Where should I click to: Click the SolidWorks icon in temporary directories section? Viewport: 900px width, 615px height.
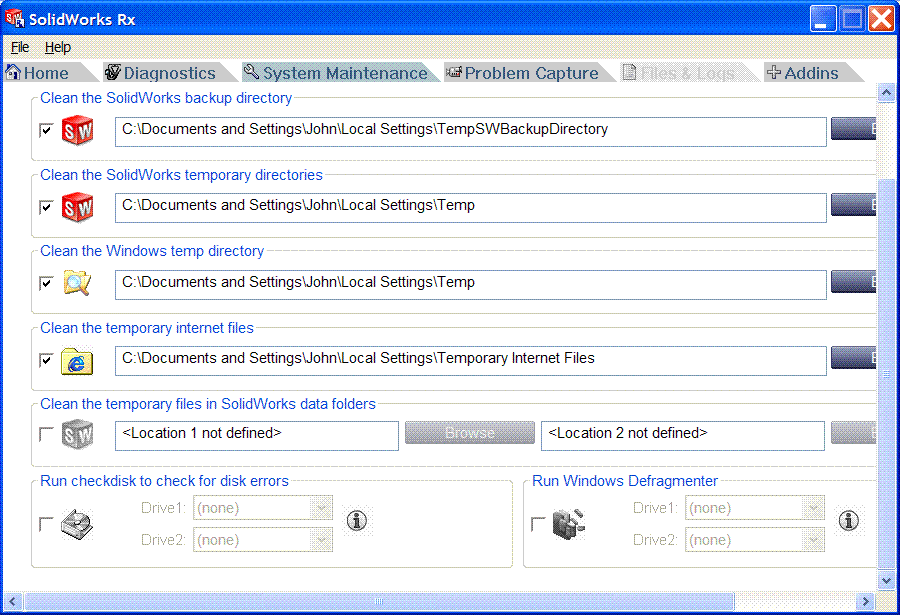[x=77, y=208]
